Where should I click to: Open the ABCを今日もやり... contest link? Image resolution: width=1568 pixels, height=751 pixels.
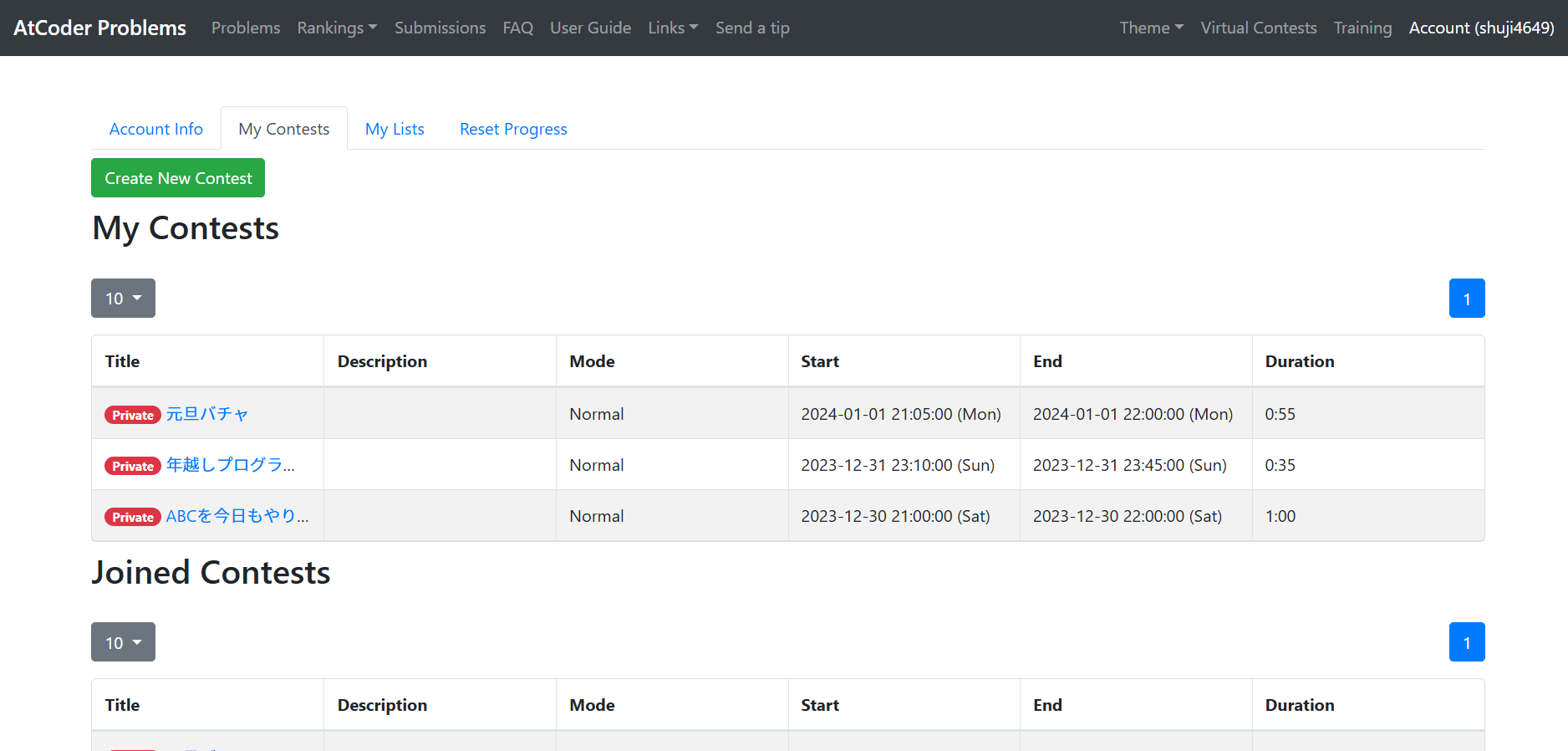coord(237,516)
